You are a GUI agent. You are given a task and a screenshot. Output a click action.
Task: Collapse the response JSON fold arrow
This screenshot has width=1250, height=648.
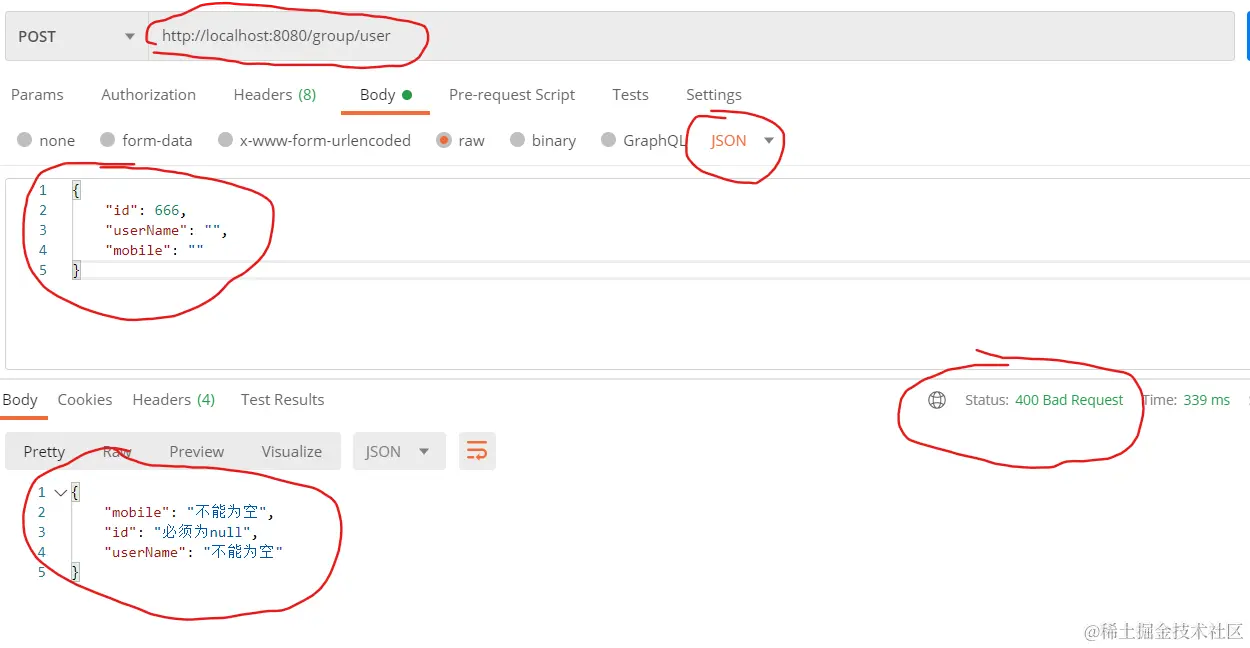61,492
